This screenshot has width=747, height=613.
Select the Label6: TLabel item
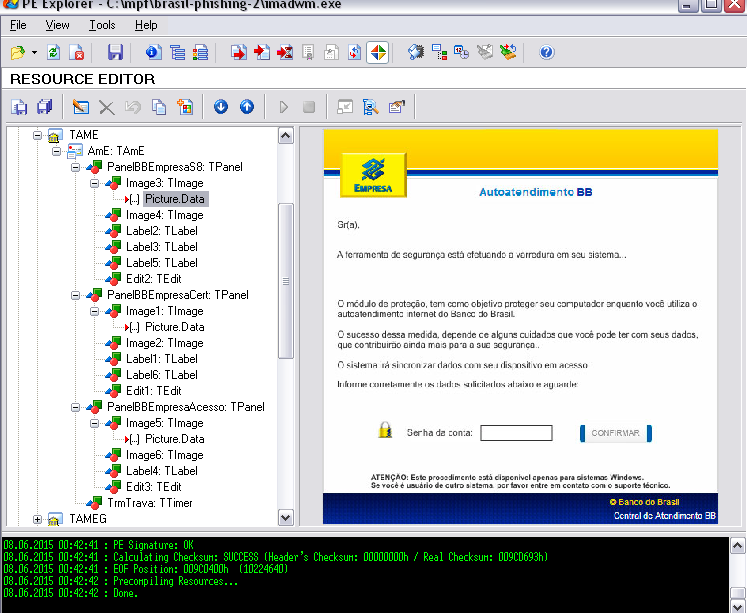point(162,375)
